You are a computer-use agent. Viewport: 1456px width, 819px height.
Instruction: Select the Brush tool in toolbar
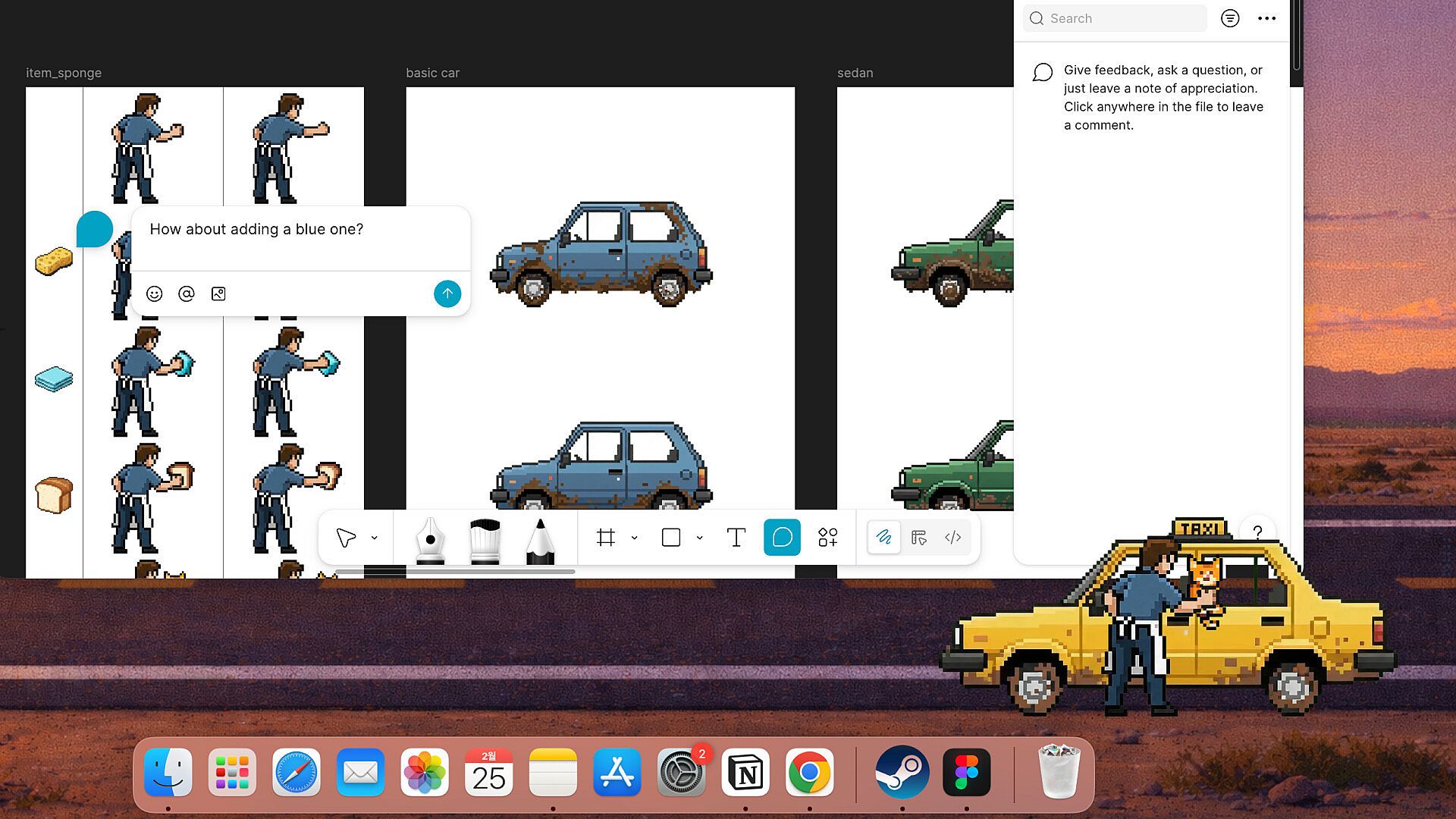485,539
